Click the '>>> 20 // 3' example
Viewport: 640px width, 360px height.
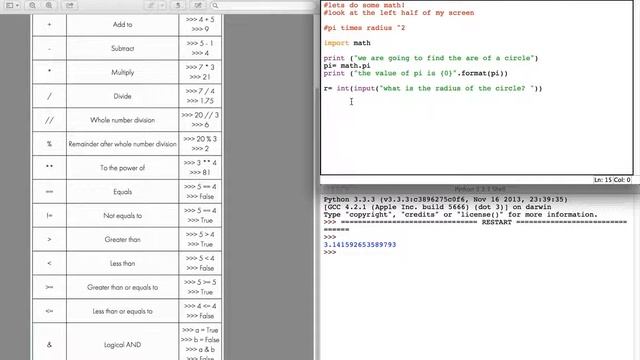click(x=200, y=115)
